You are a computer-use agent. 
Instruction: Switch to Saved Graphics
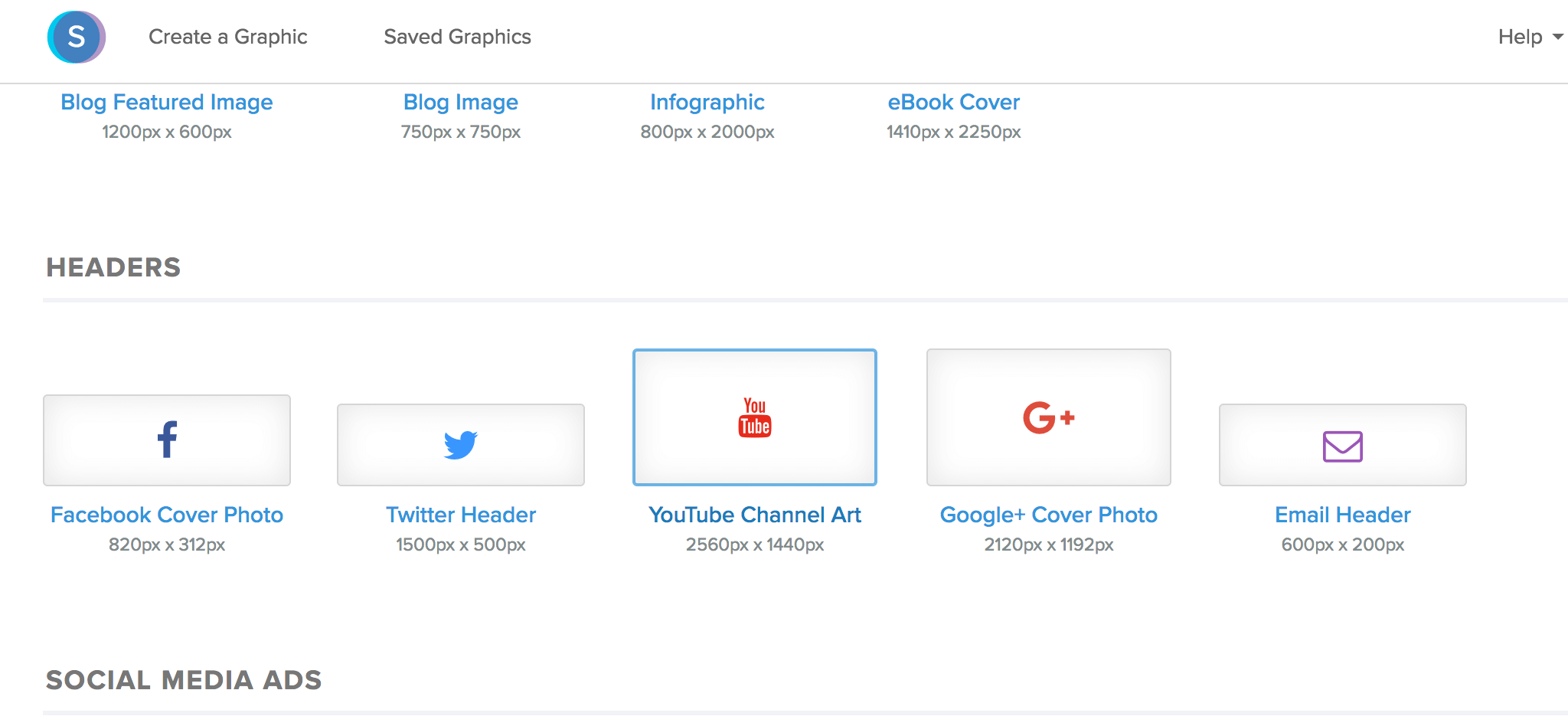(x=456, y=36)
